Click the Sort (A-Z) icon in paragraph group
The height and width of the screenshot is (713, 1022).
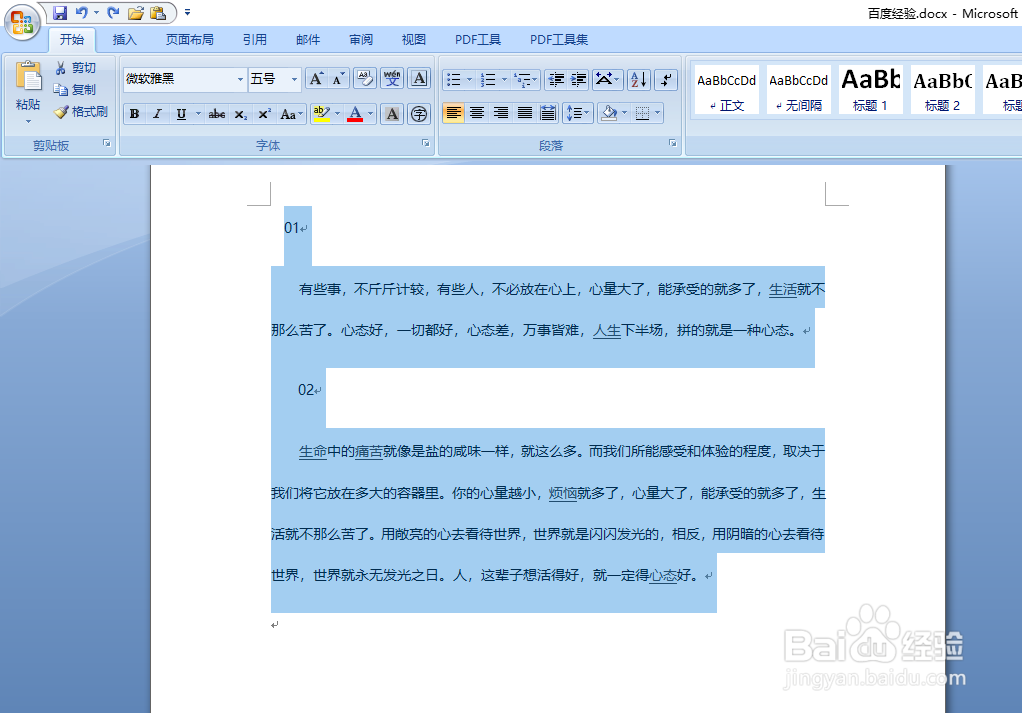(638, 80)
